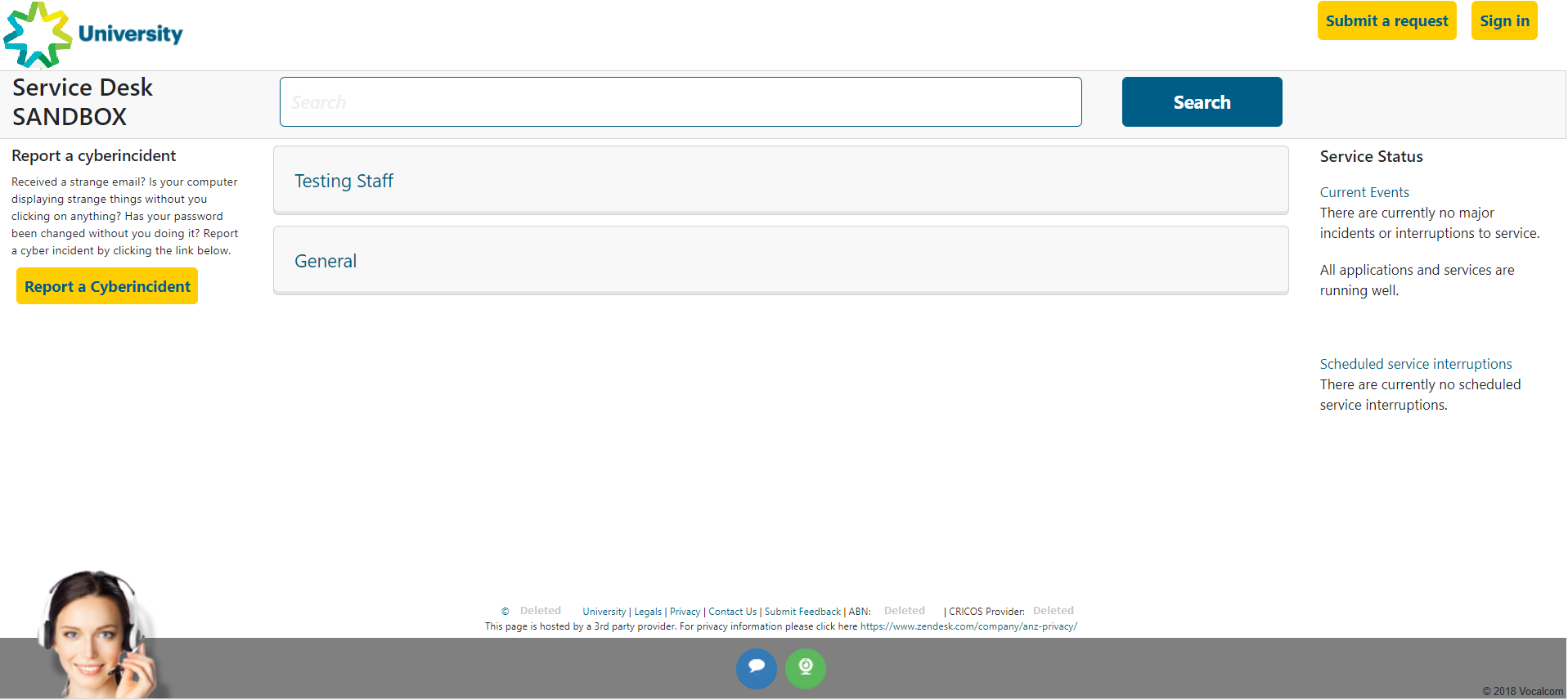The width and height of the screenshot is (1568, 700).
Task: Click the All applications running well text
Action: [1417, 280]
